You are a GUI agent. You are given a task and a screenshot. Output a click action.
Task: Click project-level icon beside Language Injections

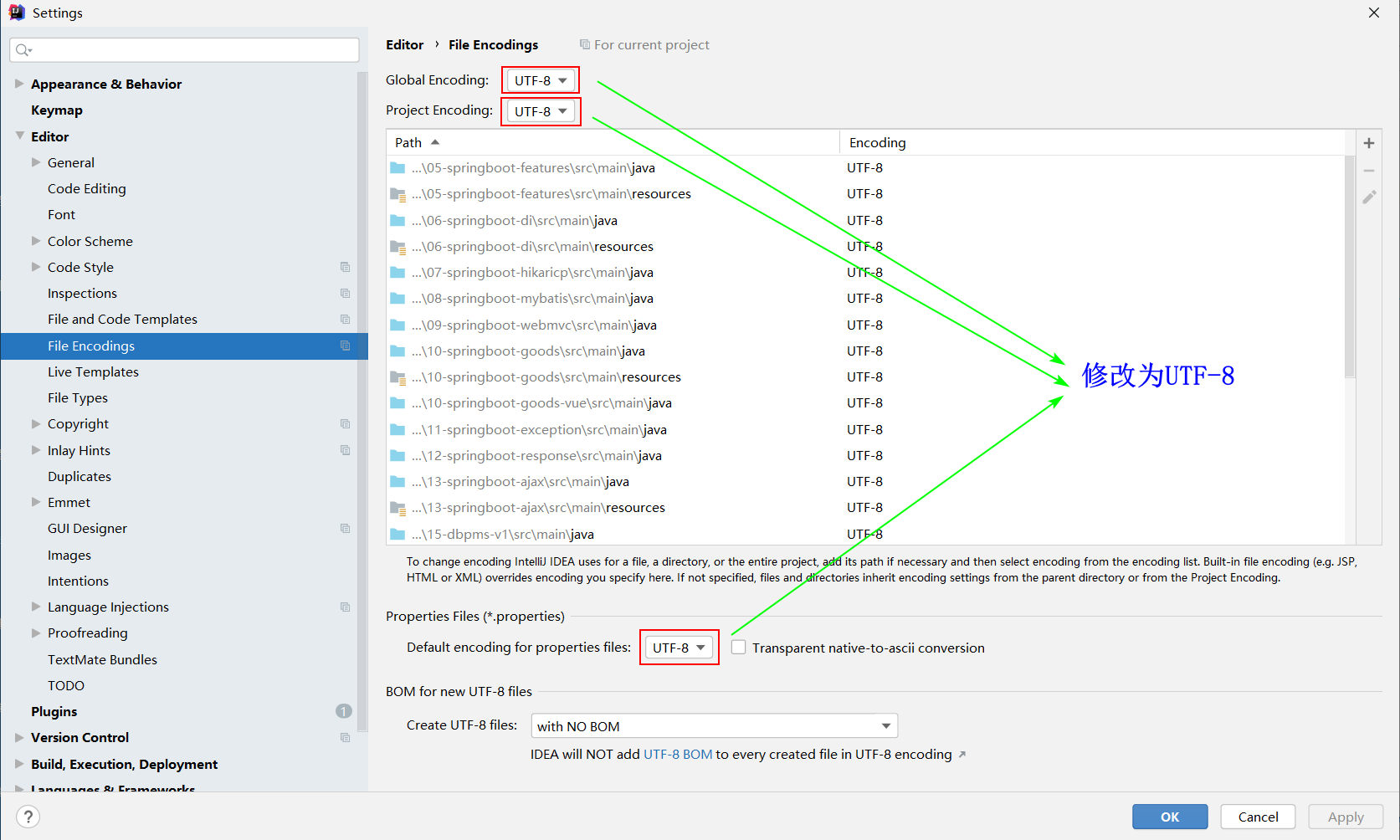(x=345, y=607)
